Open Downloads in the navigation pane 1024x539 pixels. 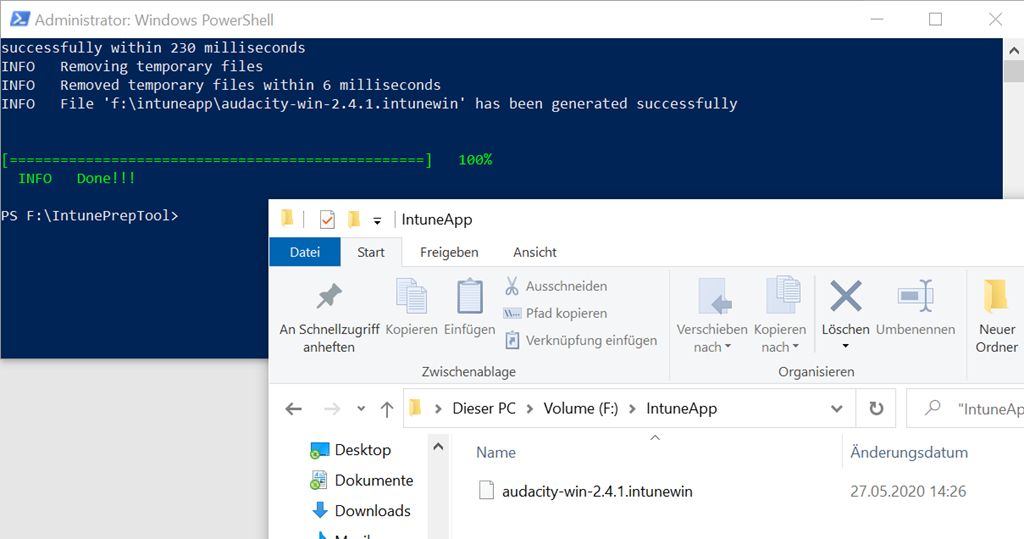(x=372, y=511)
